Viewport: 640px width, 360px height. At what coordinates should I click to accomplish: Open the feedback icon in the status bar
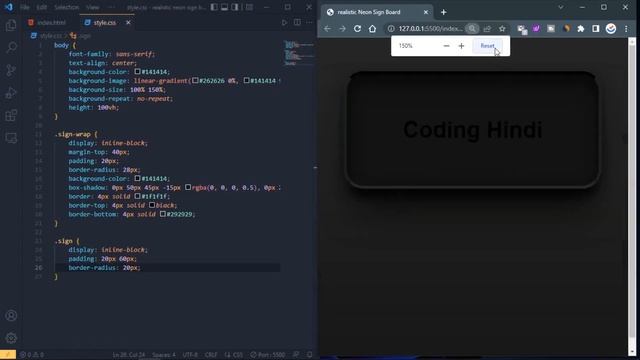pos(296,355)
